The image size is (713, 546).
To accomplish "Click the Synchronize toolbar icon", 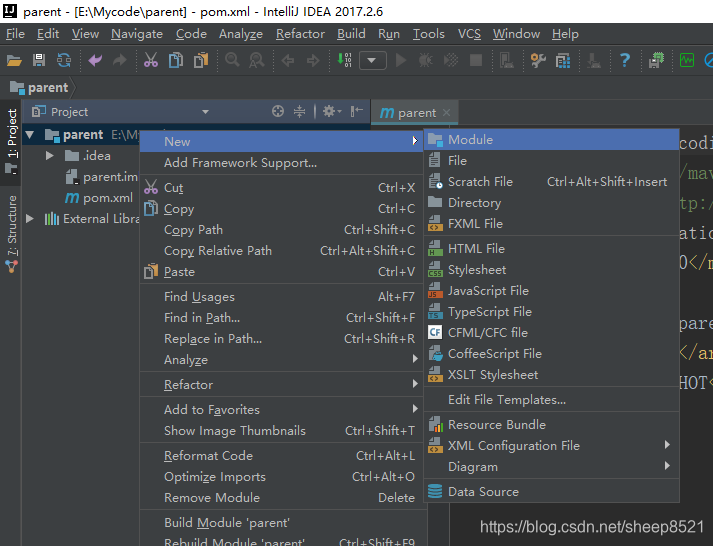I will 64,60.
